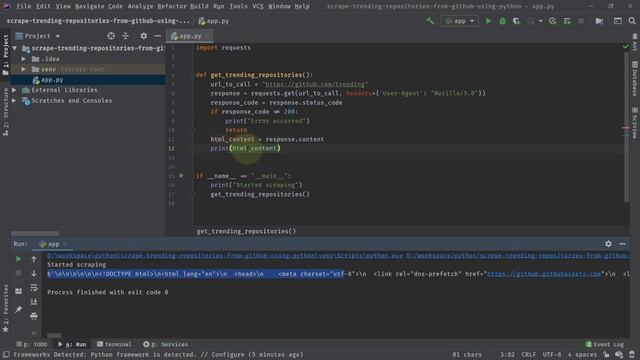Open the Run tool window button
The height and width of the screenshot is (360, 640).
(72, 344)
